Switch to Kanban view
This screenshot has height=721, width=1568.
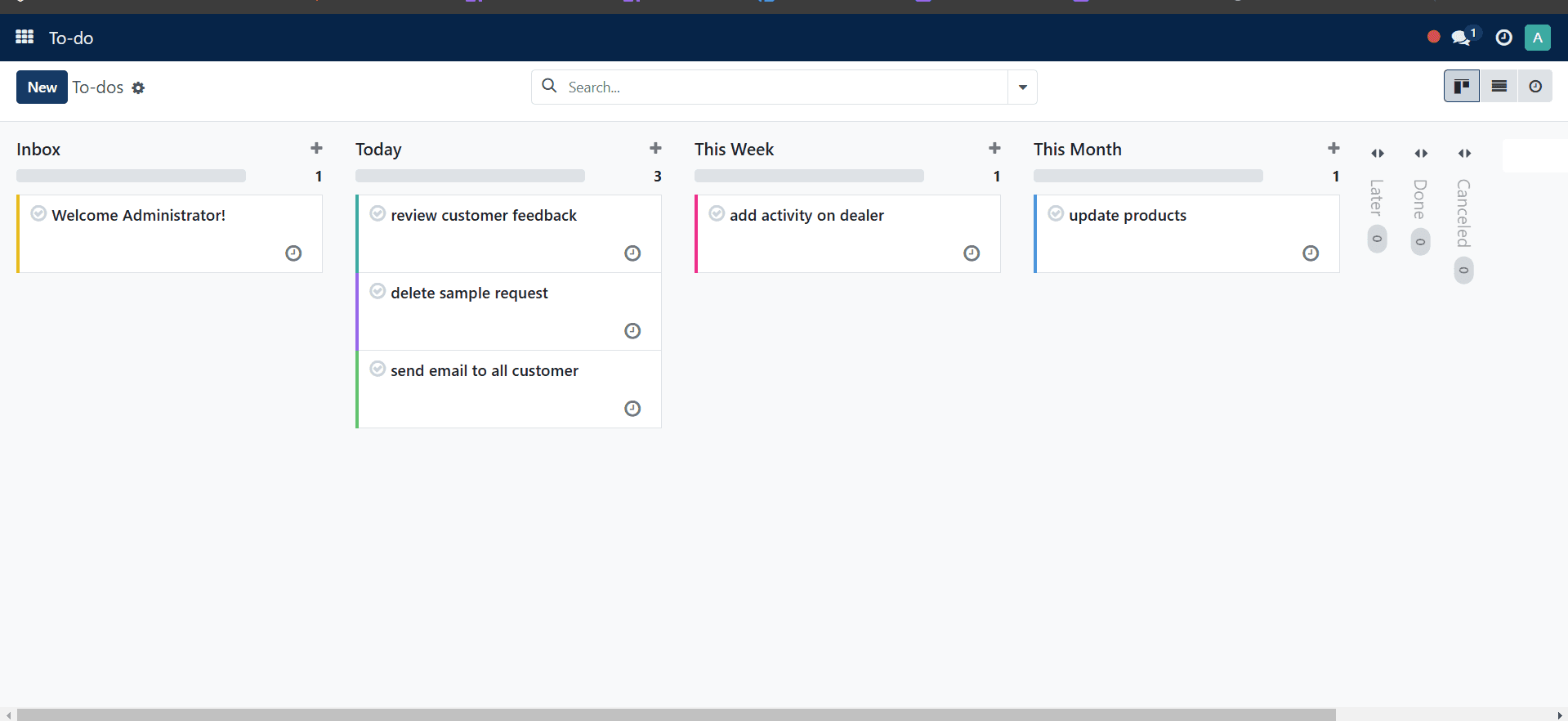[1461, 87]
